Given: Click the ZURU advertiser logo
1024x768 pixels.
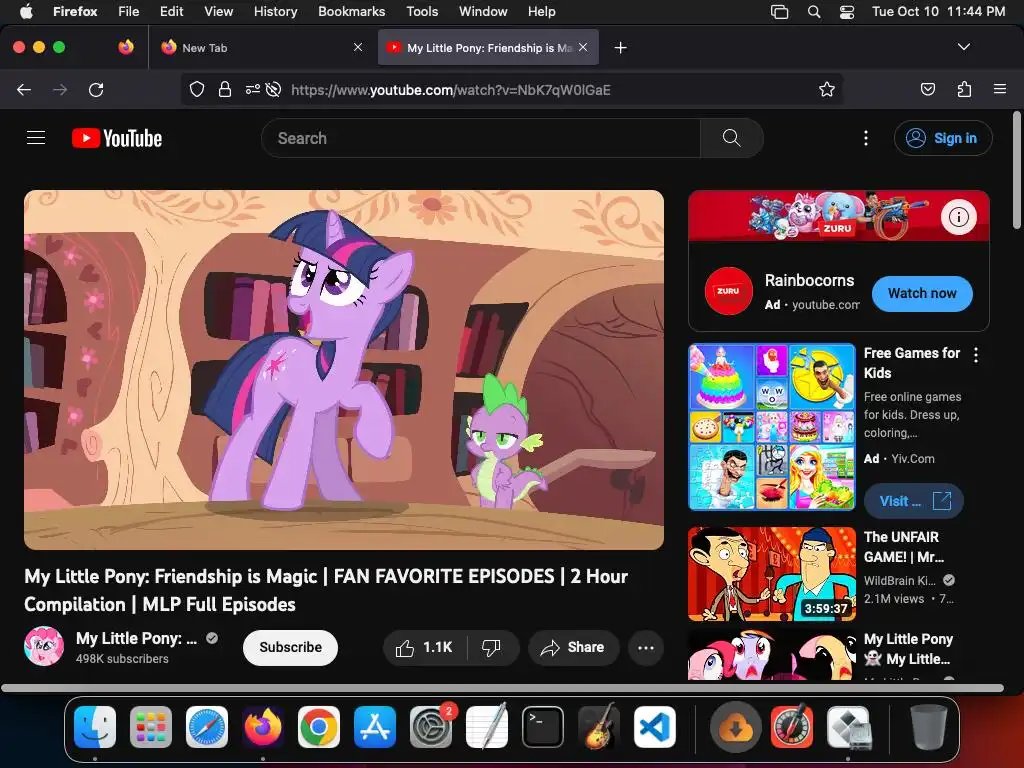Looking at the screenshot, I should click(x=728, y=291).
